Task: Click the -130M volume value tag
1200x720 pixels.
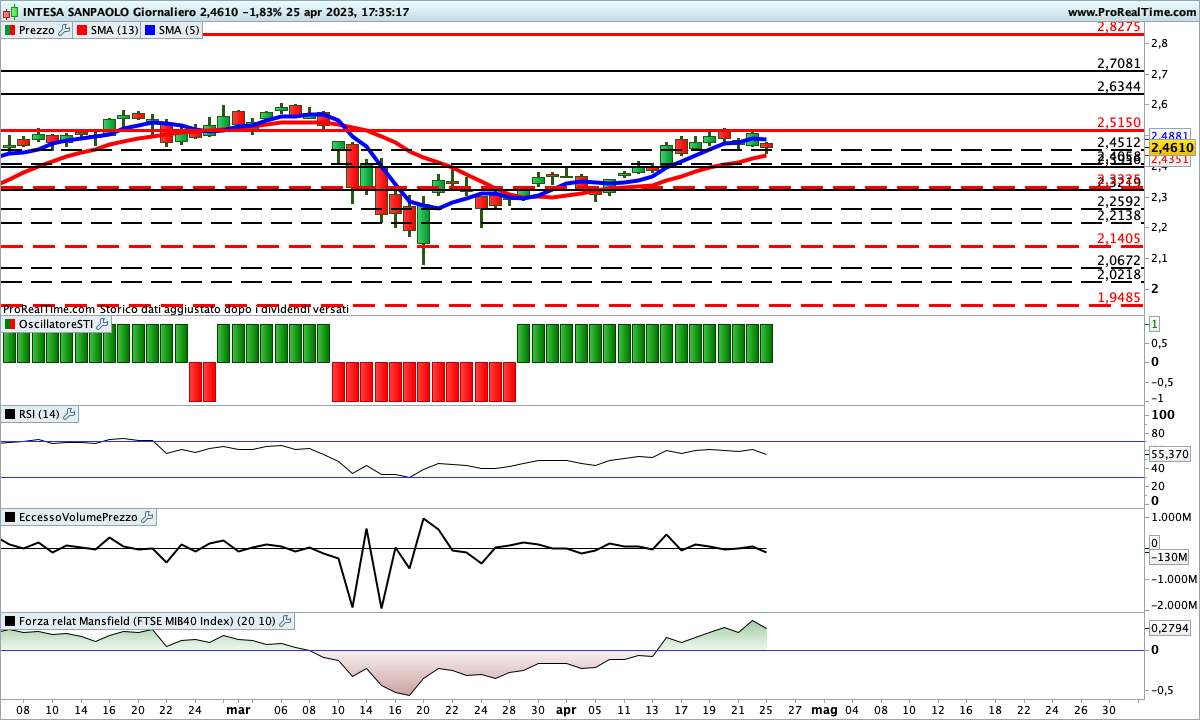Action: tap(1168, 557)
